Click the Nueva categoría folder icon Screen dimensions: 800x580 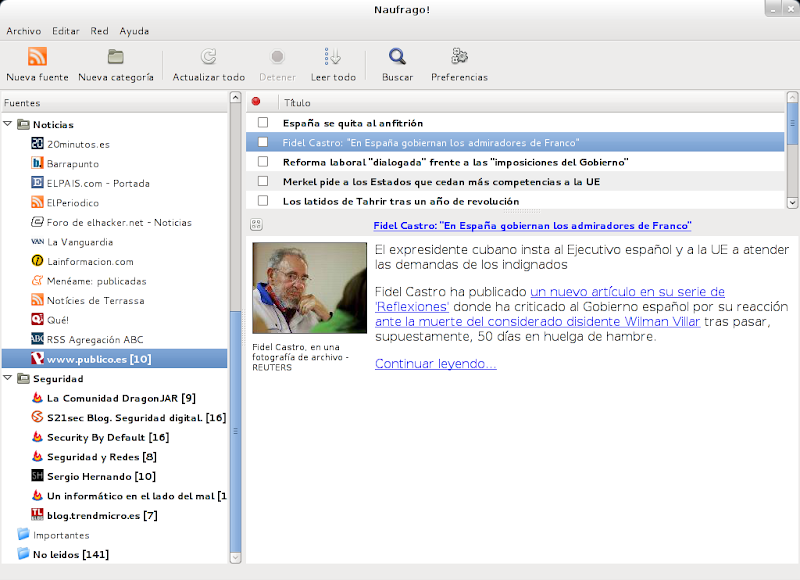tap(116, 57)
